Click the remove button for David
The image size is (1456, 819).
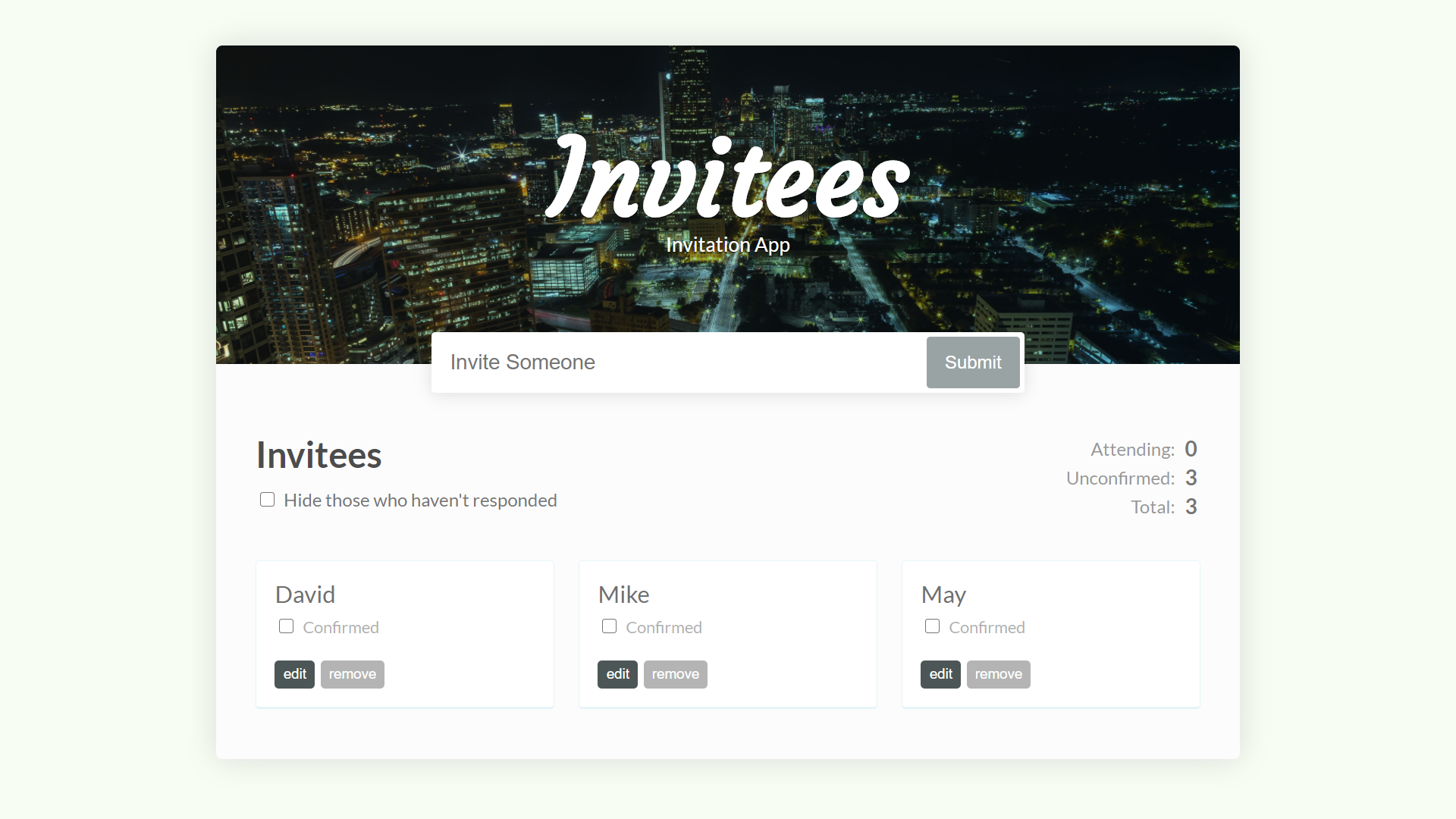coord(352,674)
